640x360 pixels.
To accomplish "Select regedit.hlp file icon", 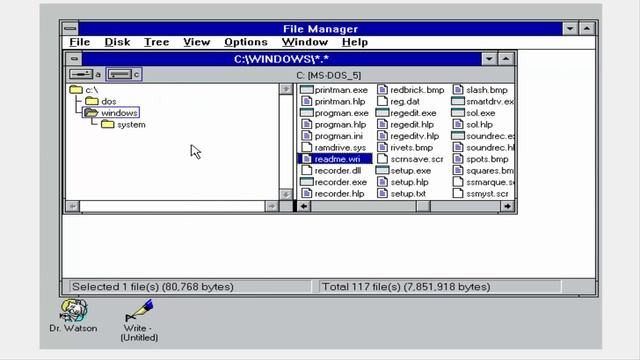I will 382,124.
